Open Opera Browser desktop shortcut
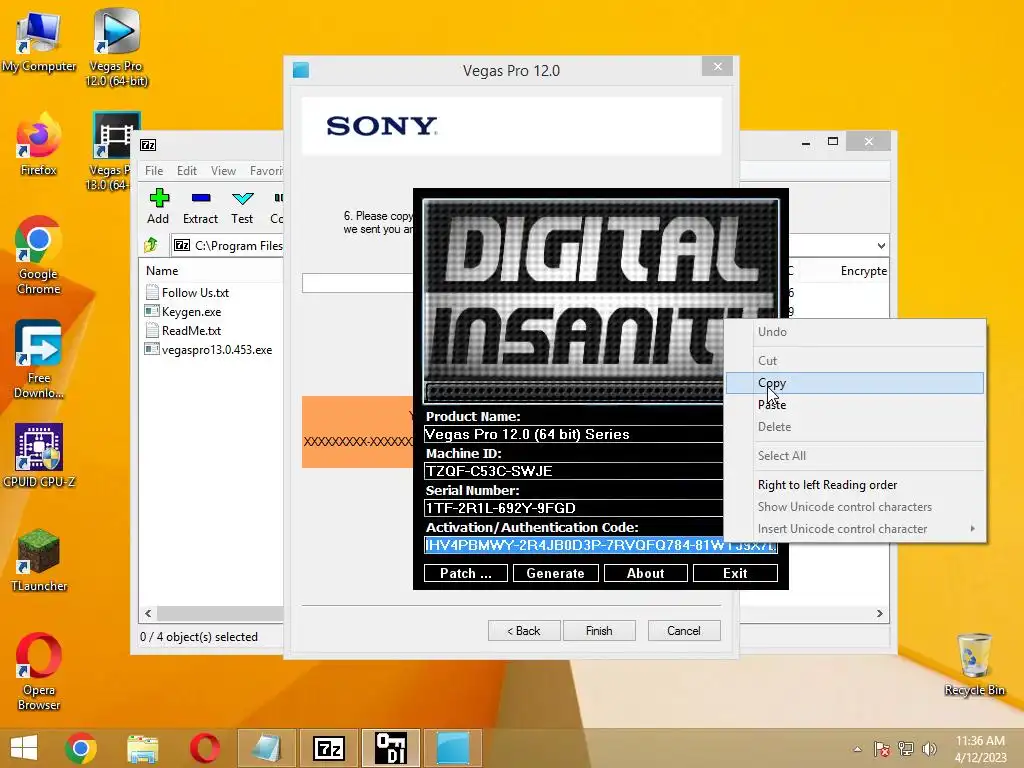The height and width of the screenshot is (768, 1024). pos(39,671)
